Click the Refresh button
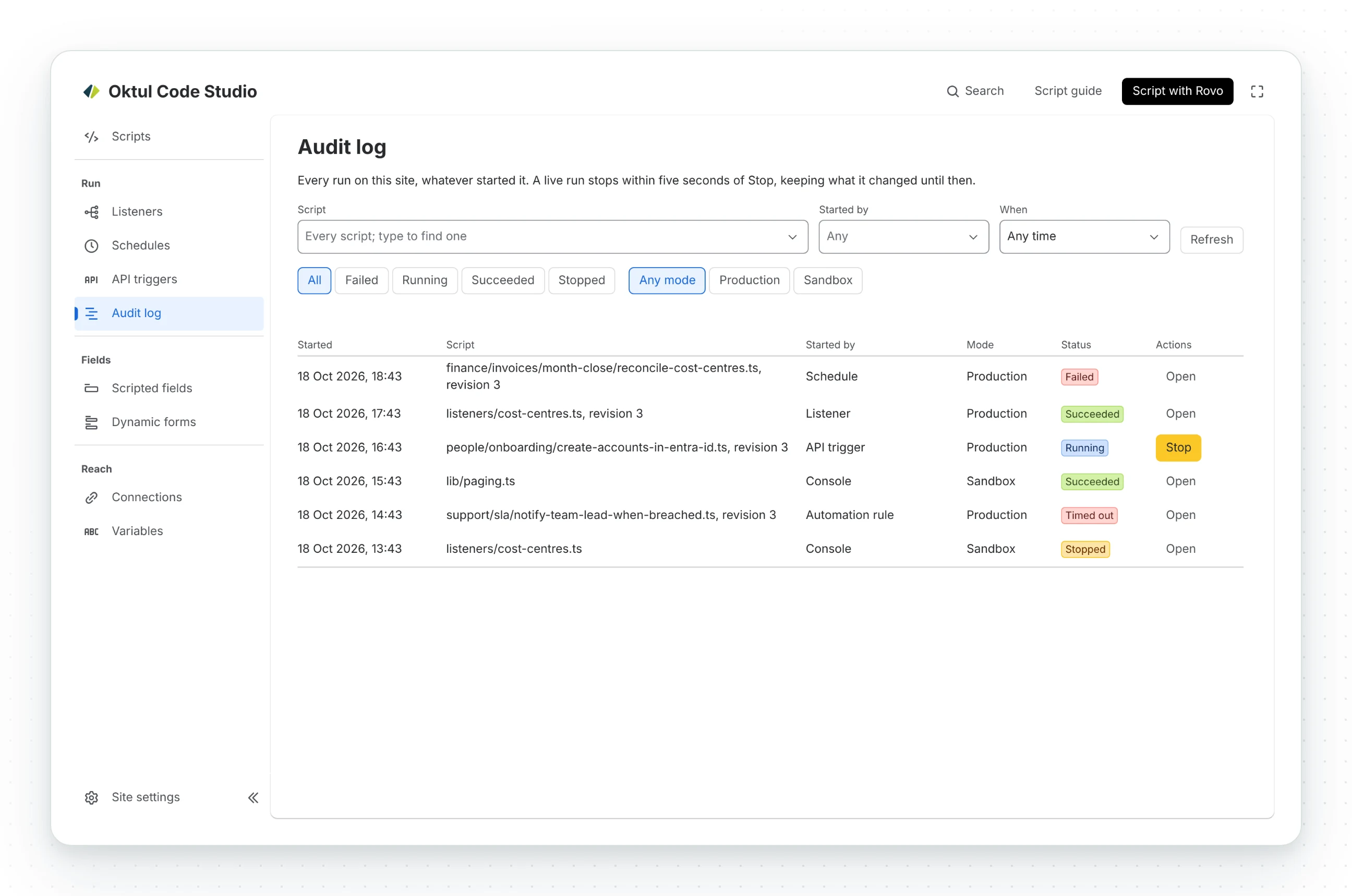This screenshot has height=896, width=1352. point(1212,240)
